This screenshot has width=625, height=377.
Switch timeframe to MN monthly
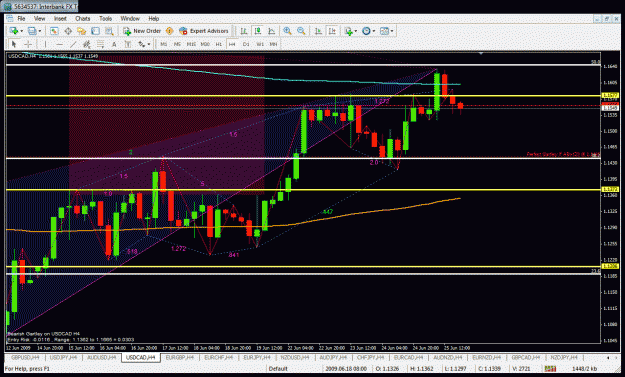tap(273, 44)
